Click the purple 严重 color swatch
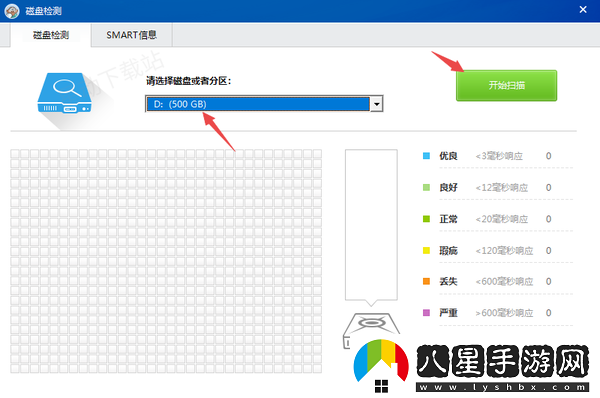600x398 pixels. pyautogui.click(x=426, y=313)
